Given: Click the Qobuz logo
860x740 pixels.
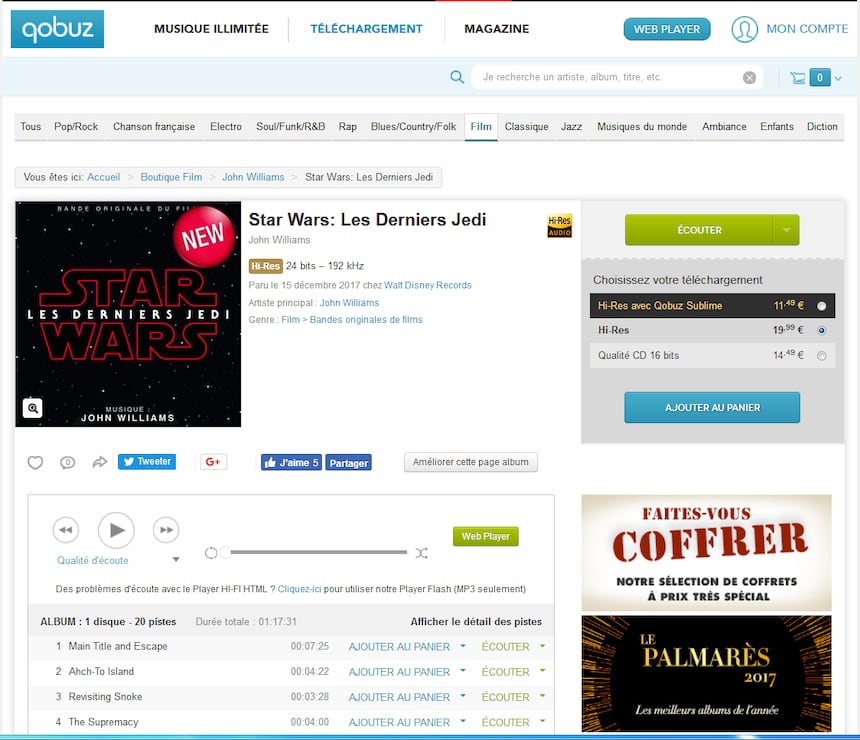Looking at the screenshot, I should (x=57, y=29).
